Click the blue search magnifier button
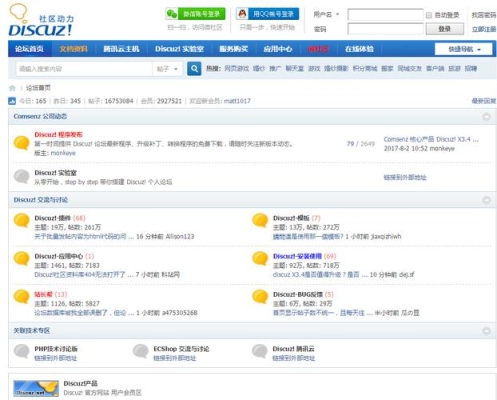This screenshot has height=400, width=497. 194,69
